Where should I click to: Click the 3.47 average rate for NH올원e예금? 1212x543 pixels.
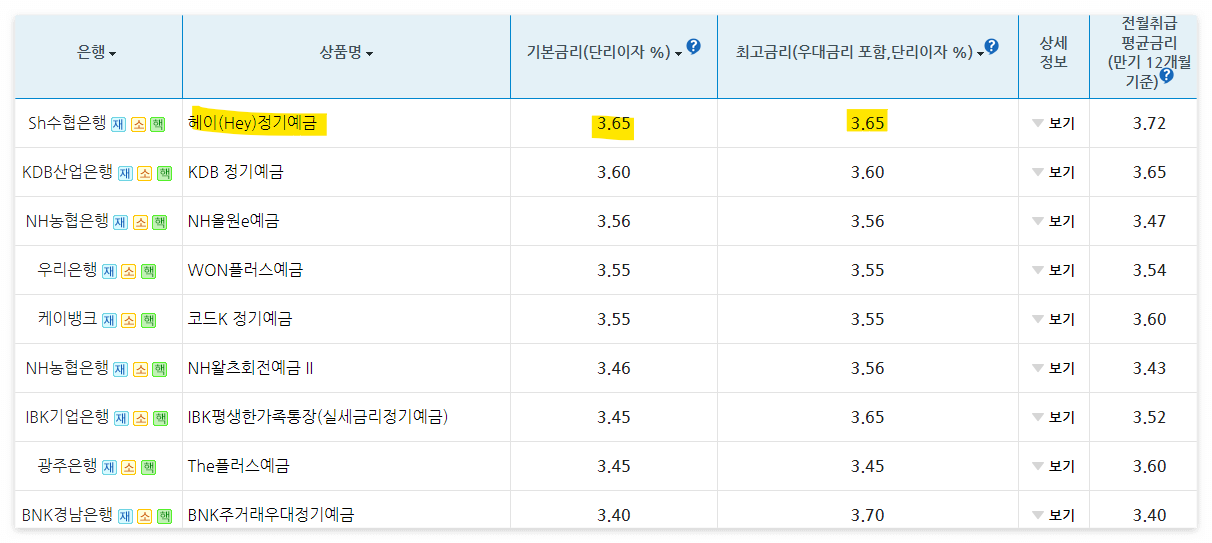point(1150,222)
